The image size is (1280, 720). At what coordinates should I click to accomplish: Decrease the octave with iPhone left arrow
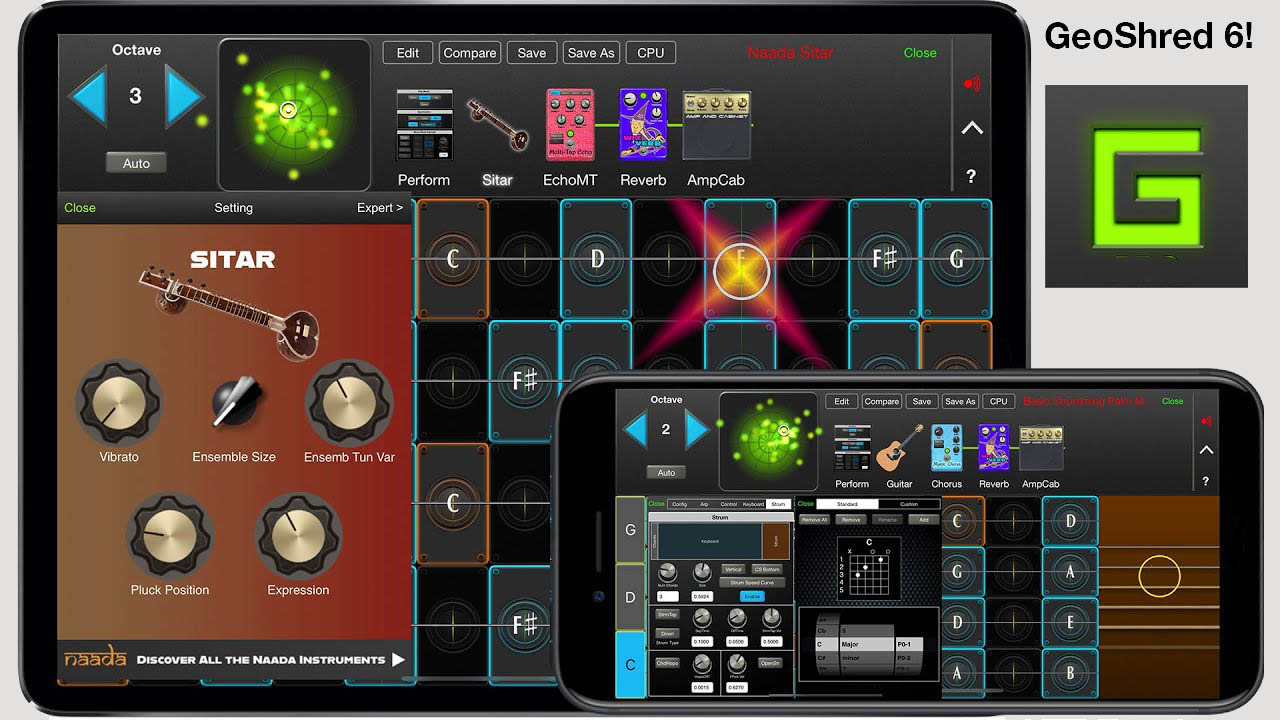click(x=635, y=430)
